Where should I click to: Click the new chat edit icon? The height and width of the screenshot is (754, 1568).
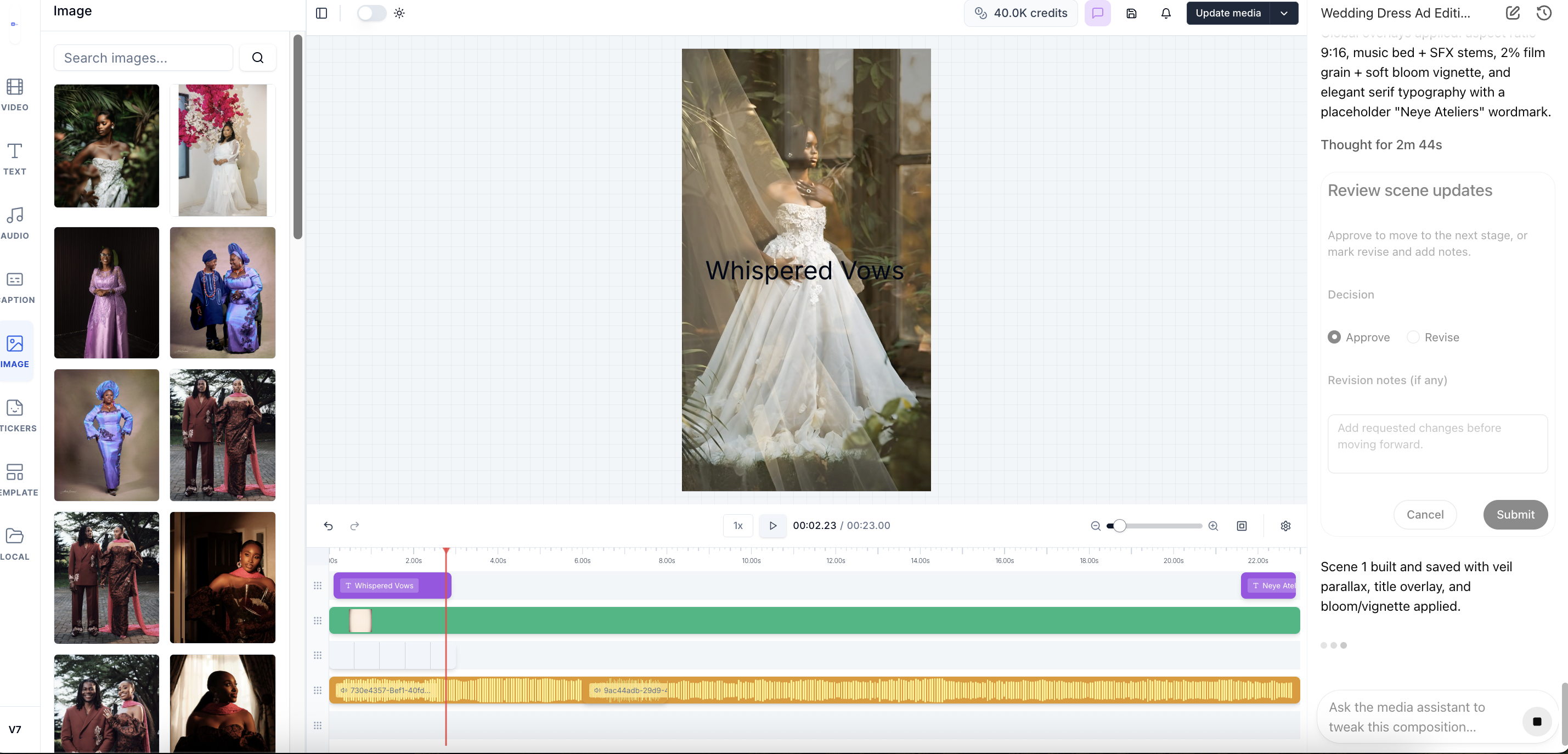(x=1513, y=13)
